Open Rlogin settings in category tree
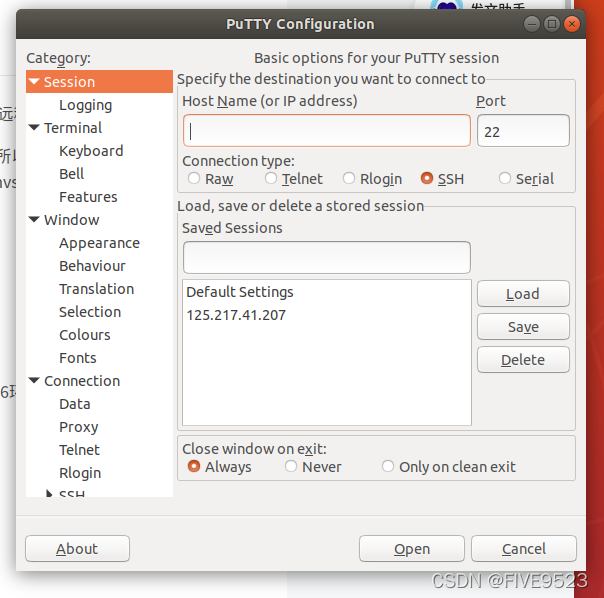Screen dimensions: 604x598 [80, 473]
